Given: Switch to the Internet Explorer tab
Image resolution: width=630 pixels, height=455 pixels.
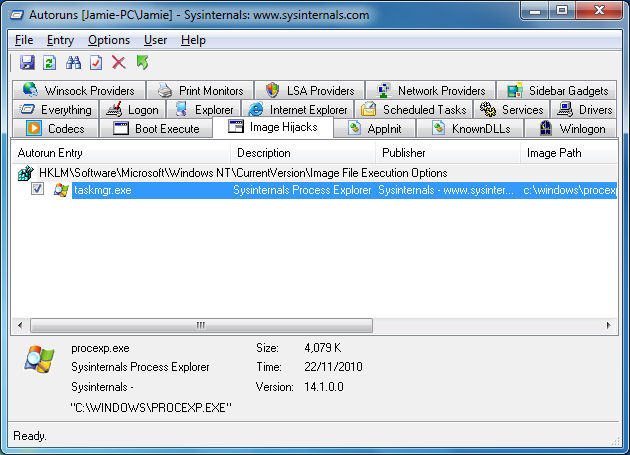Looking at the screenshot, I should tap(298, 109).
